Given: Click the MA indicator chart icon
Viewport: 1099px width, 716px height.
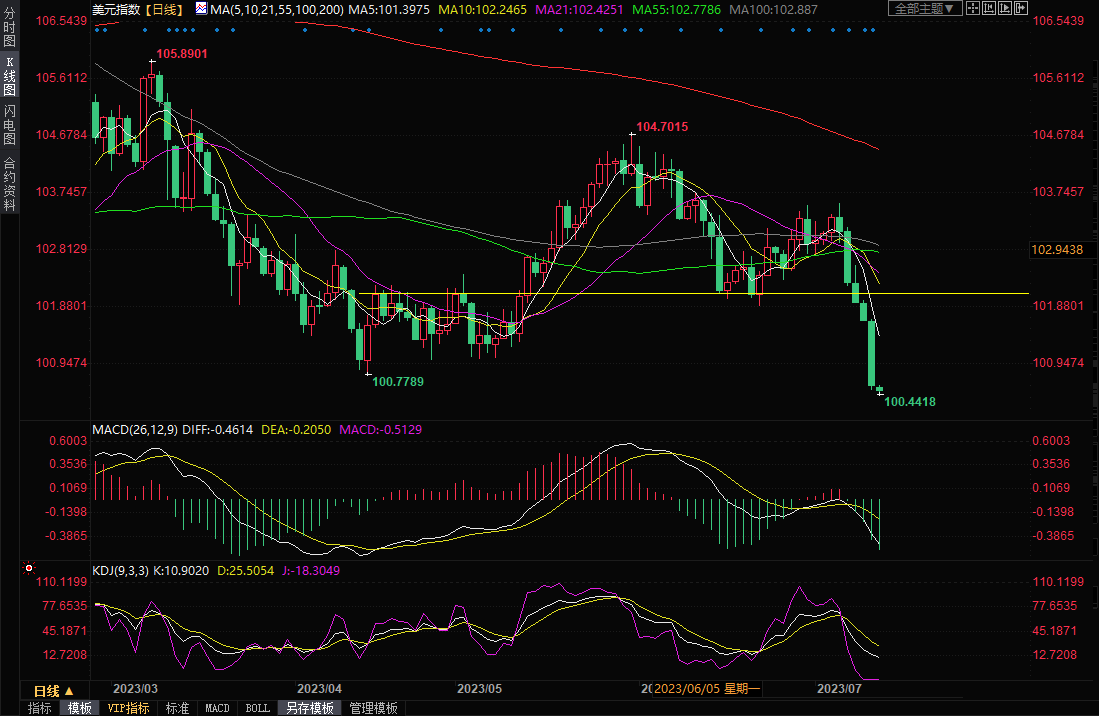Looking at the screenshot, I should click(x=201, y=8).
